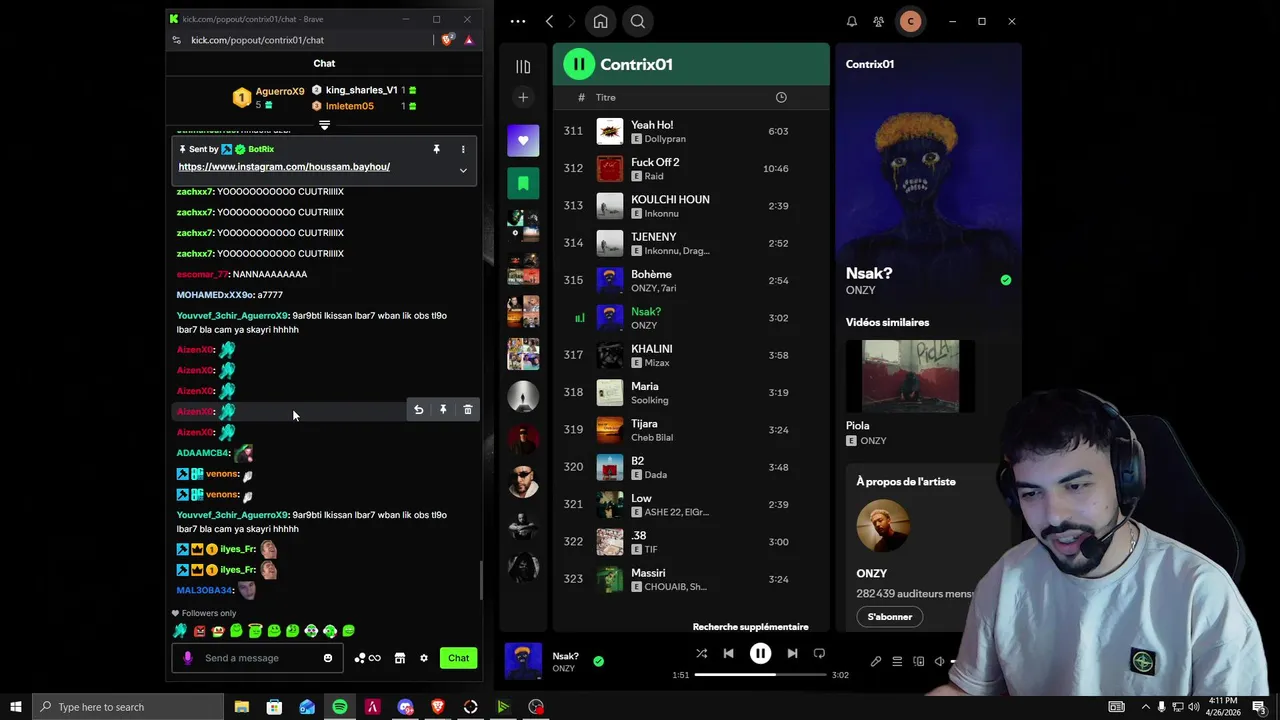Open the play queue icon
The height and width of the screenshot is (720, 1280).
897,661
